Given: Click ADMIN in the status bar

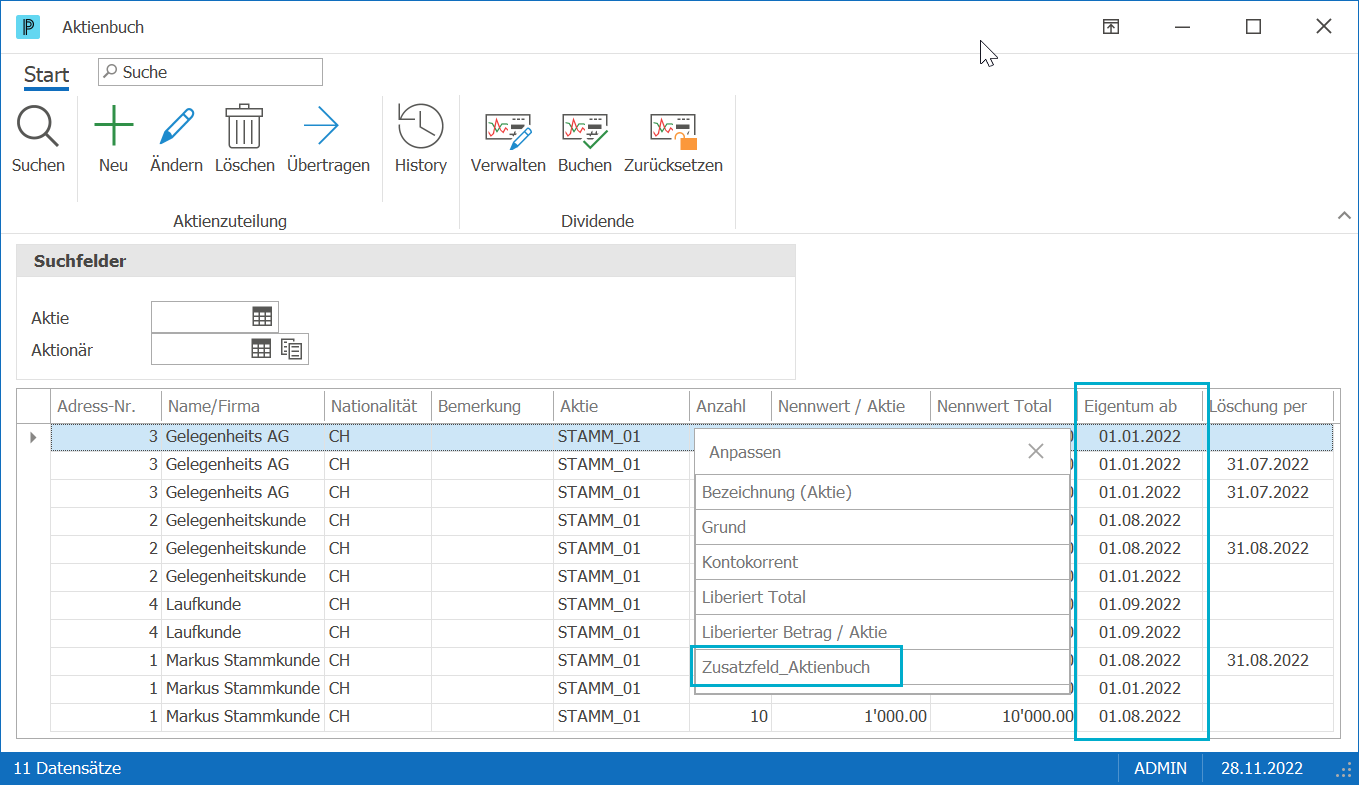Looking at the screenshot, I should coord(1160,768).
